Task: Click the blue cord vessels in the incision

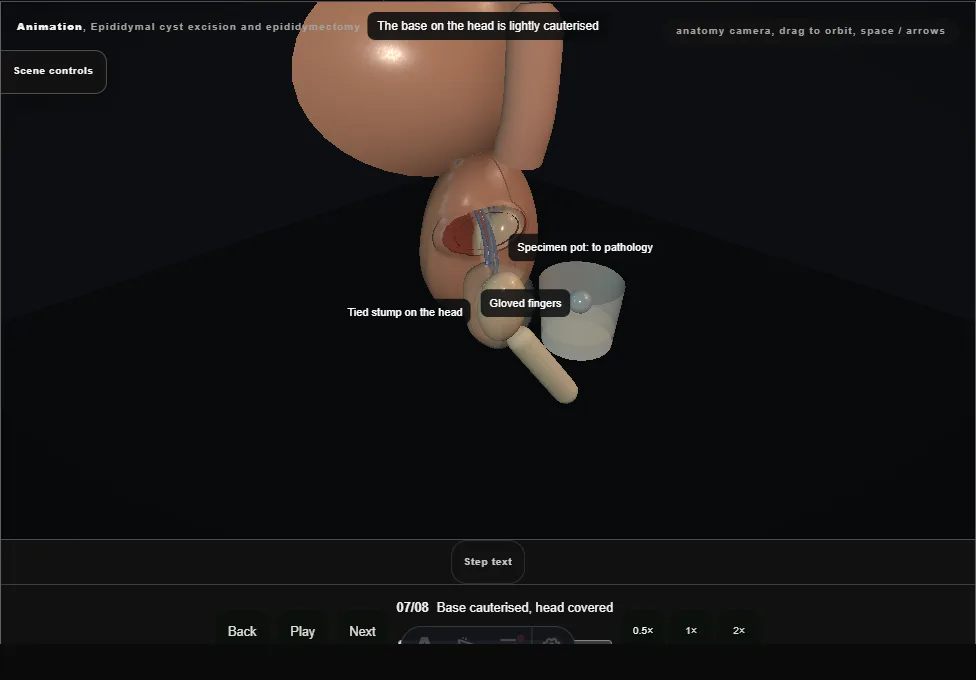Action: coord(486,237)
